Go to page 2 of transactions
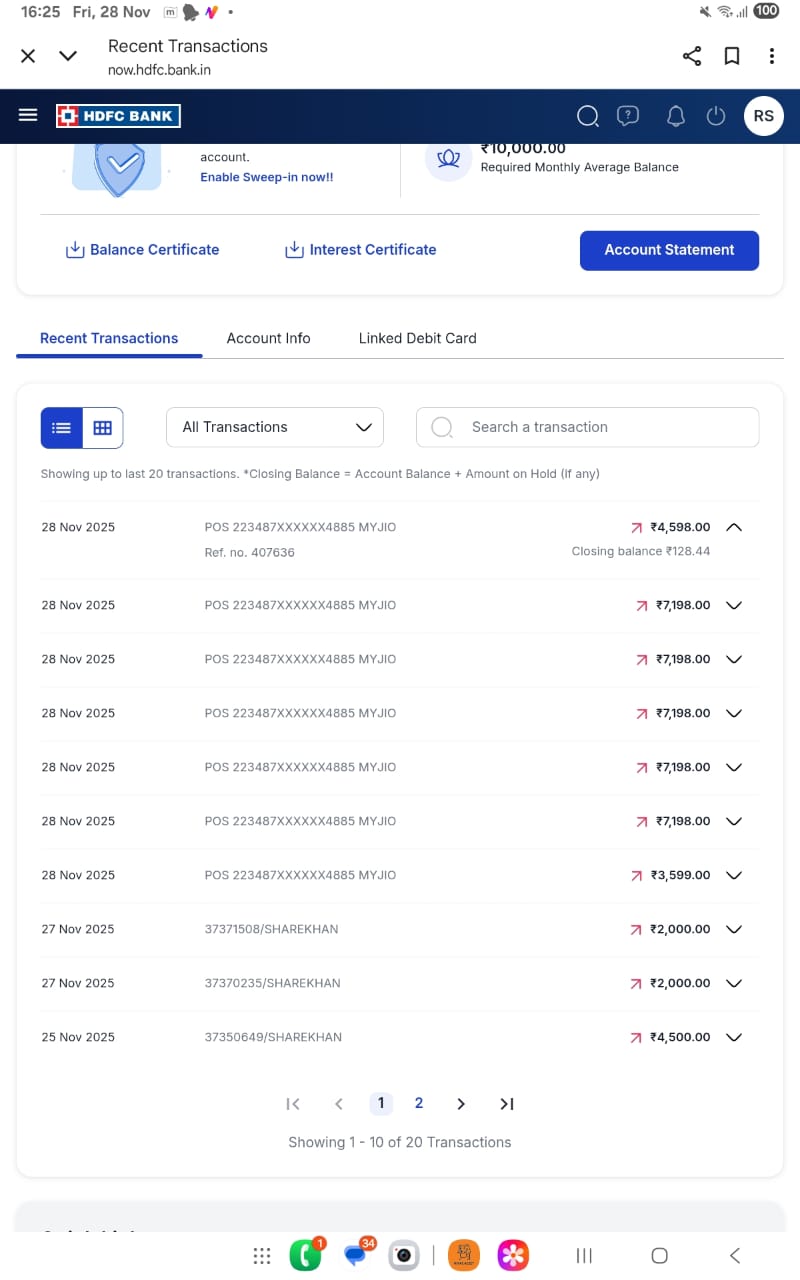 pyautogui.click(x=419, y=1103)
